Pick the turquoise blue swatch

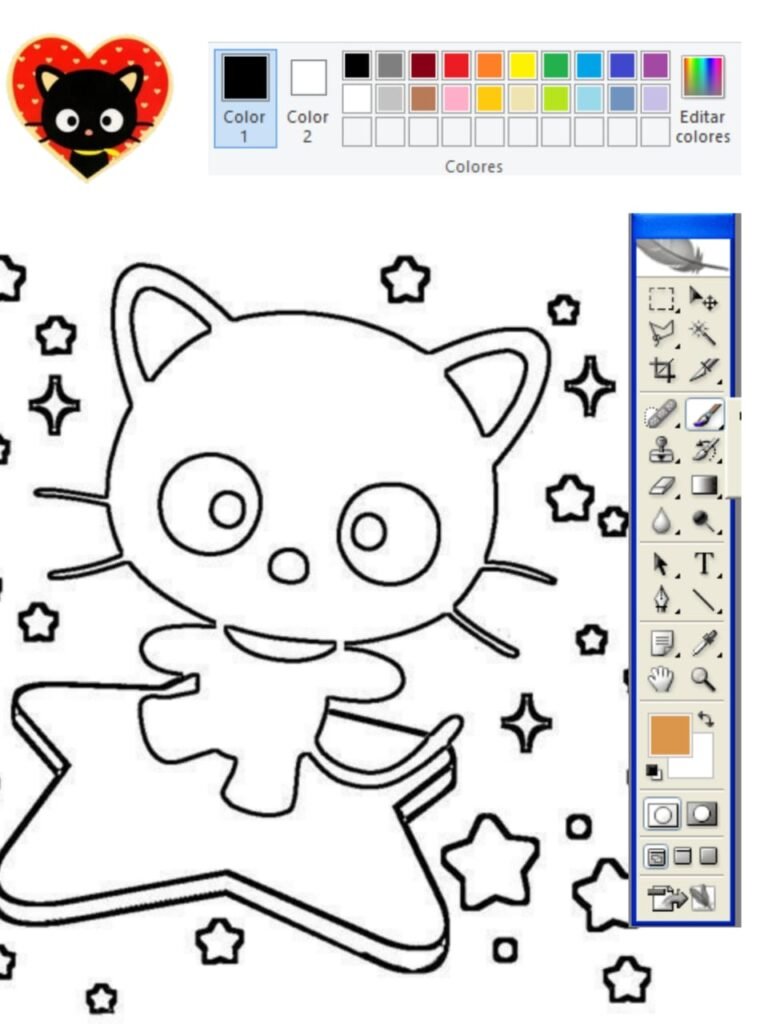point(589,65)
